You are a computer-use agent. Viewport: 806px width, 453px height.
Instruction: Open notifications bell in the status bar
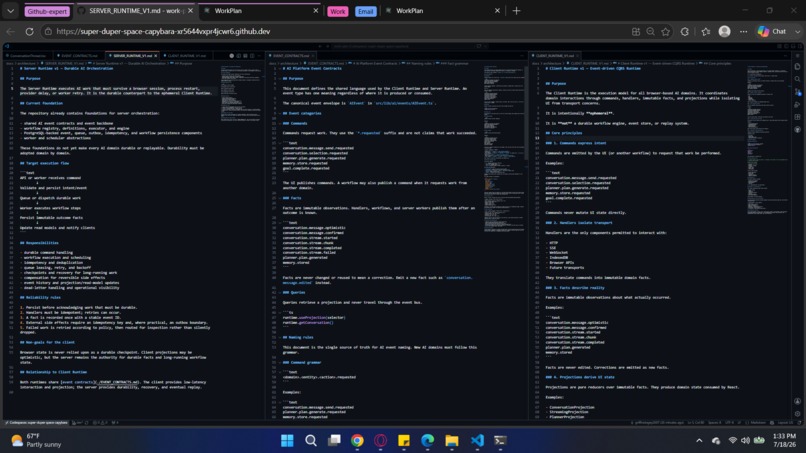[800, 423]
